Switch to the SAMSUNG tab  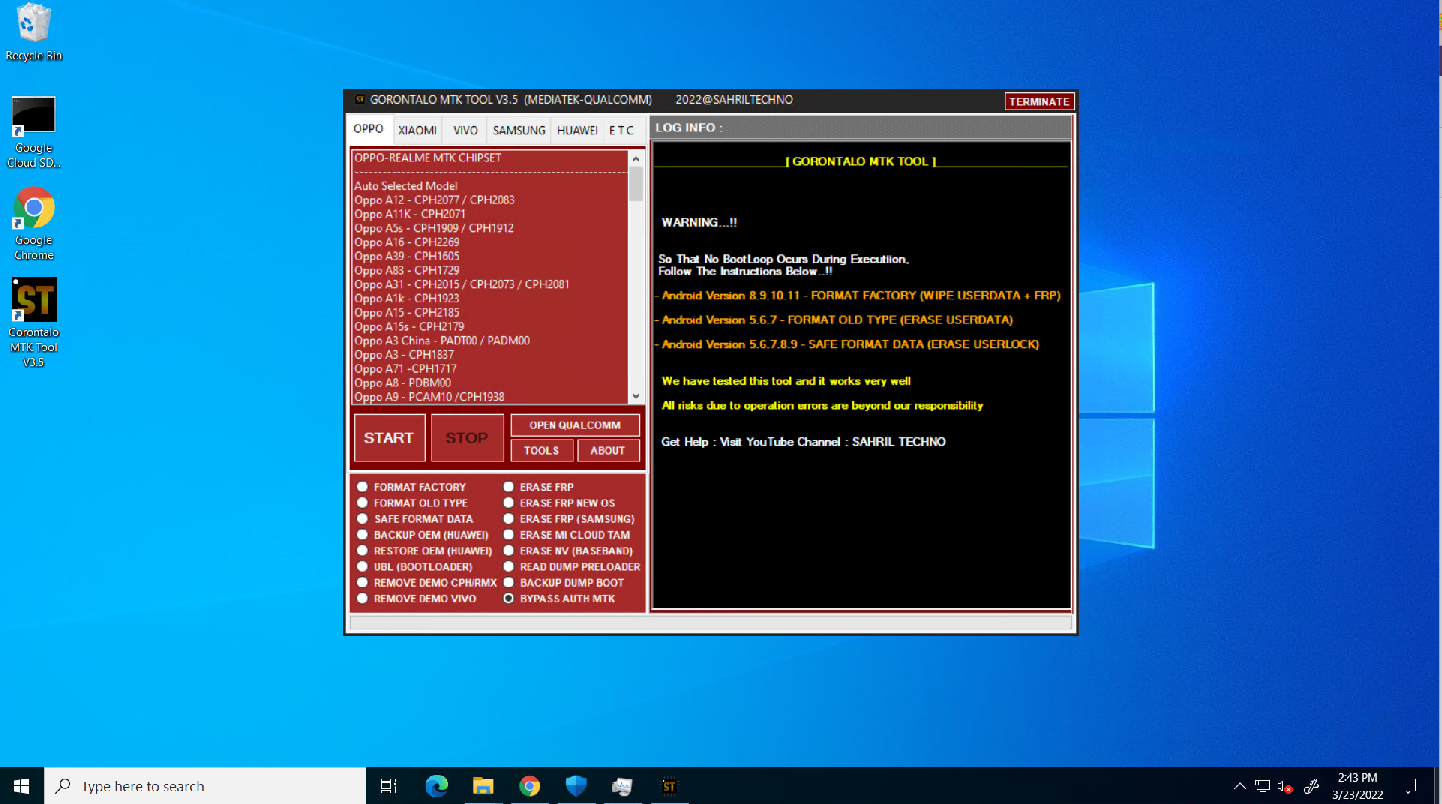pos(519,130)
